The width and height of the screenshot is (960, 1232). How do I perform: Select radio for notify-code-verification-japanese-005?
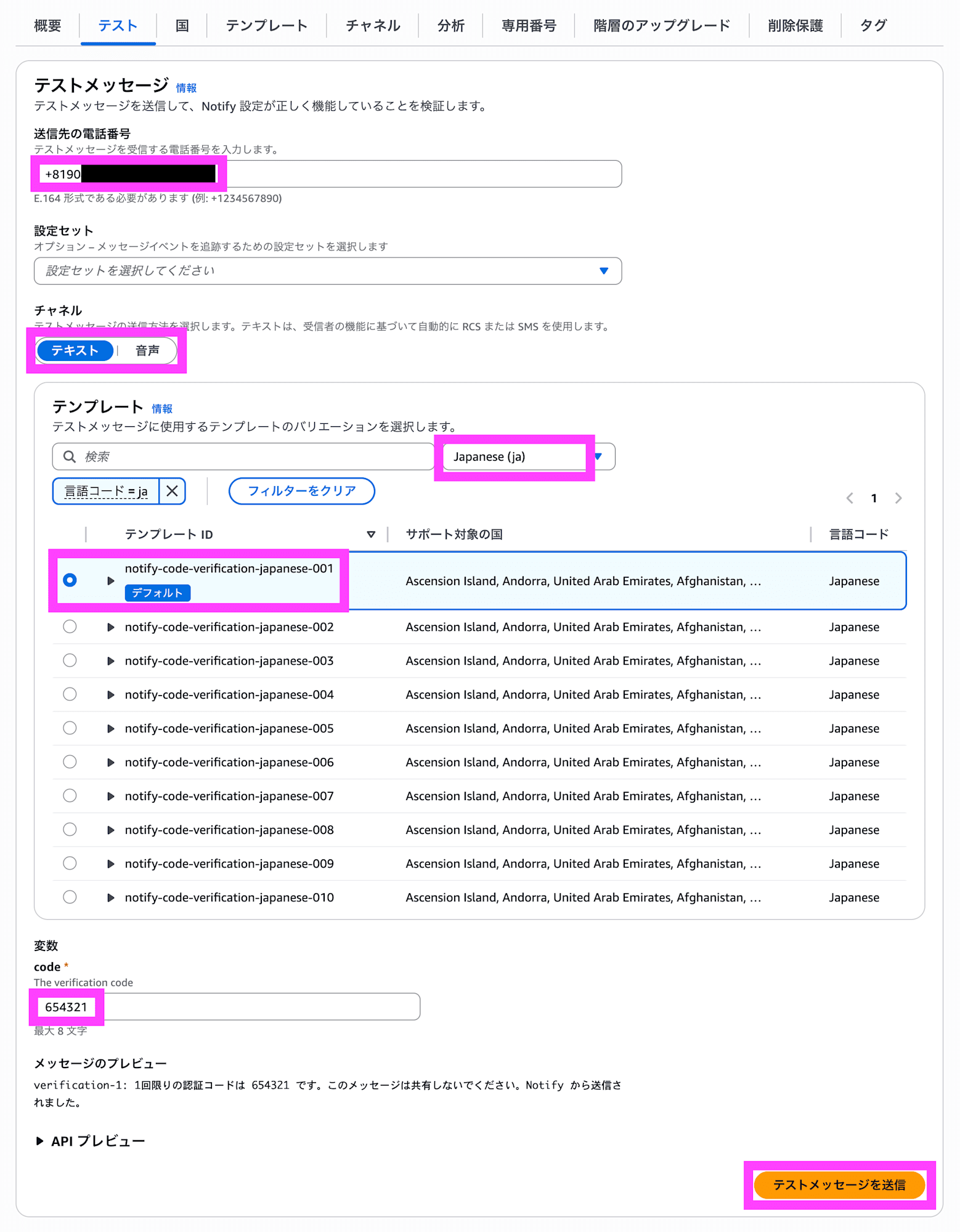point(70,728)
